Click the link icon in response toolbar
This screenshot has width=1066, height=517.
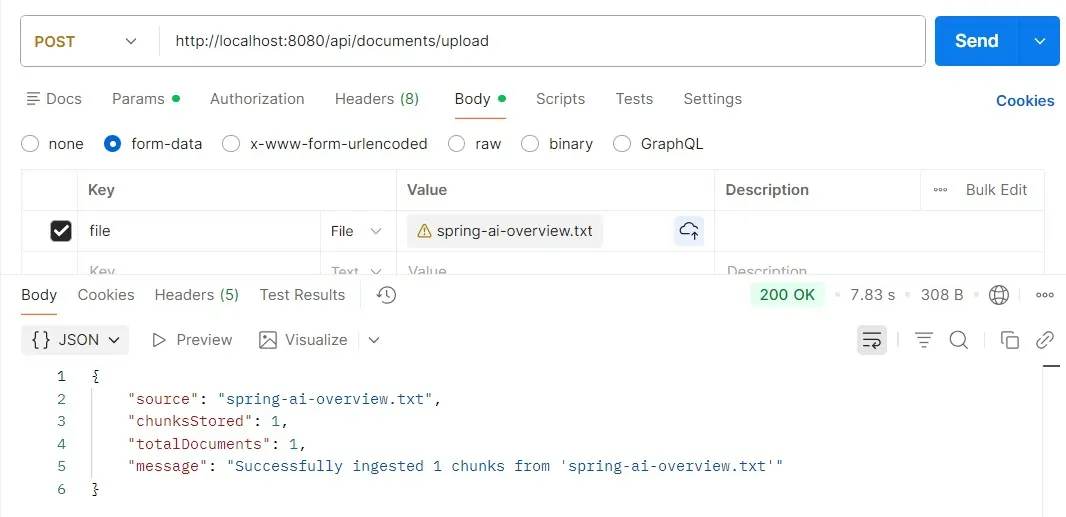pyautogui.click(x=1045, y=340)
